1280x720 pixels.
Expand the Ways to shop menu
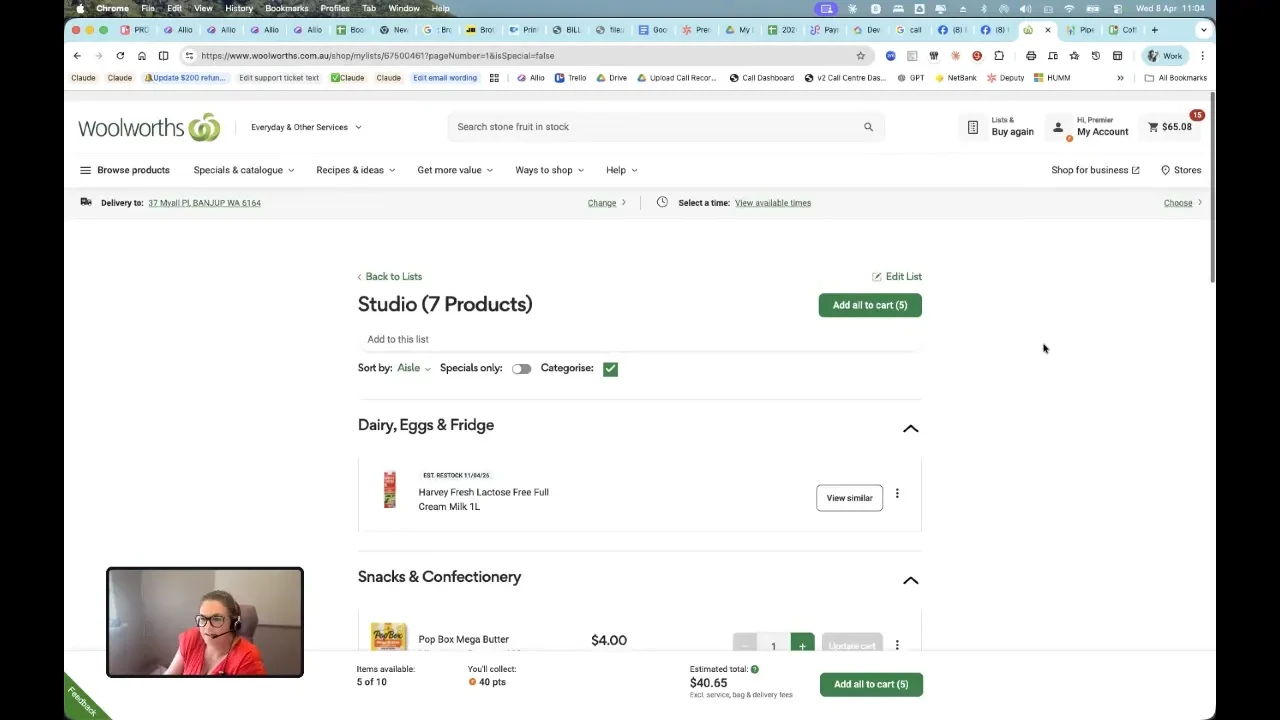click(550, 170)
